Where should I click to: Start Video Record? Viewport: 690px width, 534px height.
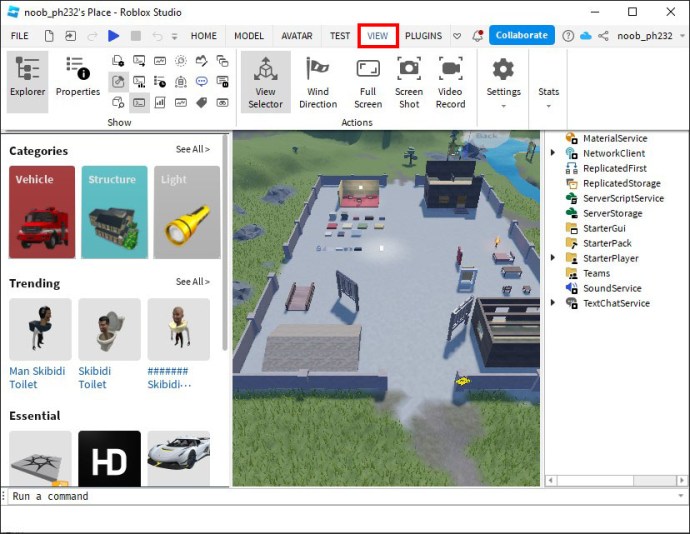click(x=450, y=81)
